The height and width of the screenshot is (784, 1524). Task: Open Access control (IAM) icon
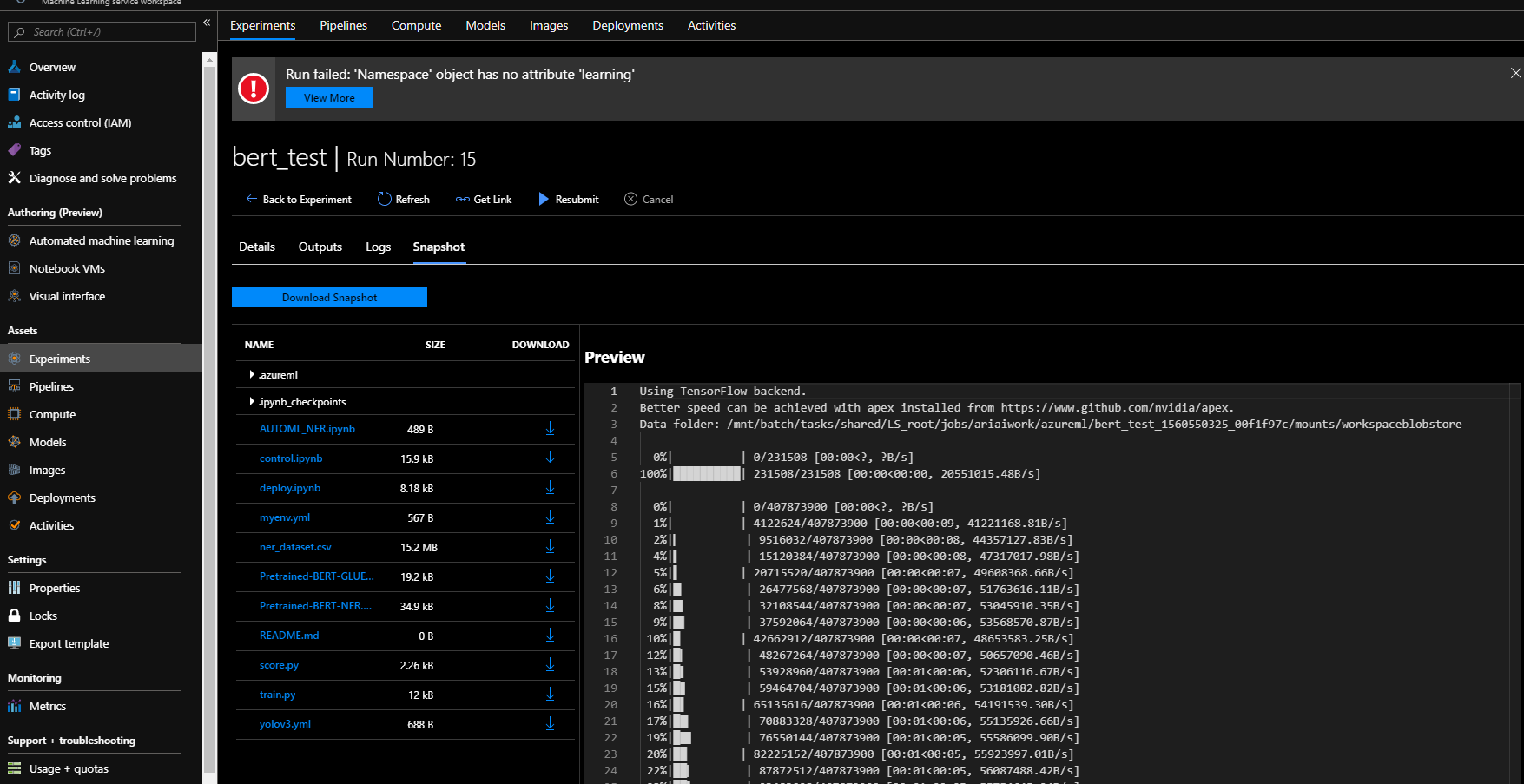click(15, 122)
